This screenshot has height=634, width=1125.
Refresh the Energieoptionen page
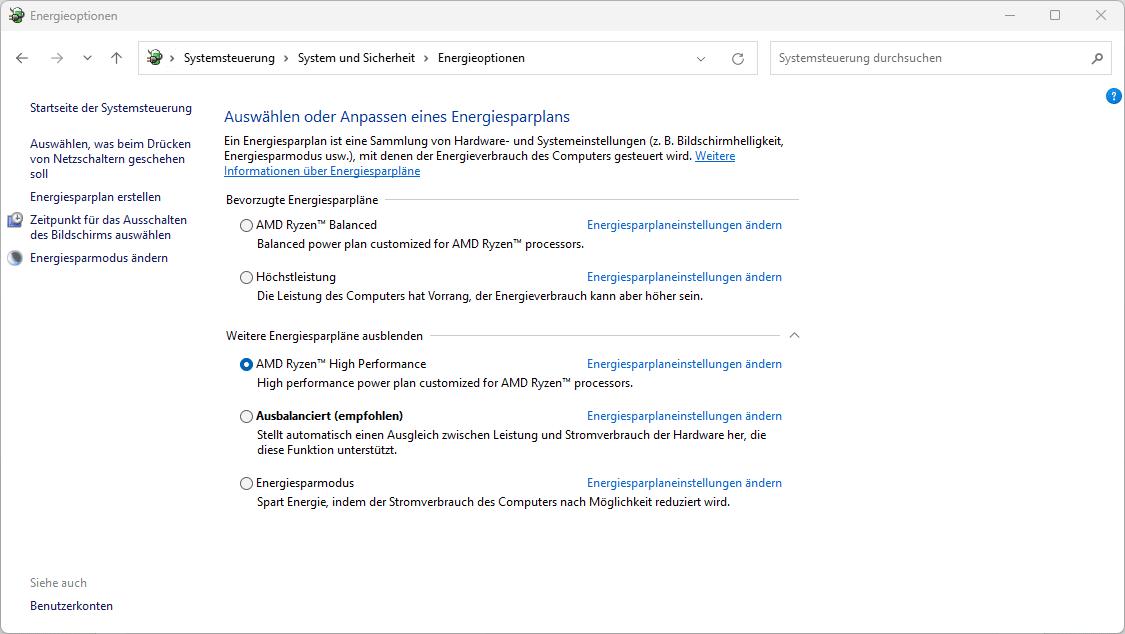tap(738, 59)
